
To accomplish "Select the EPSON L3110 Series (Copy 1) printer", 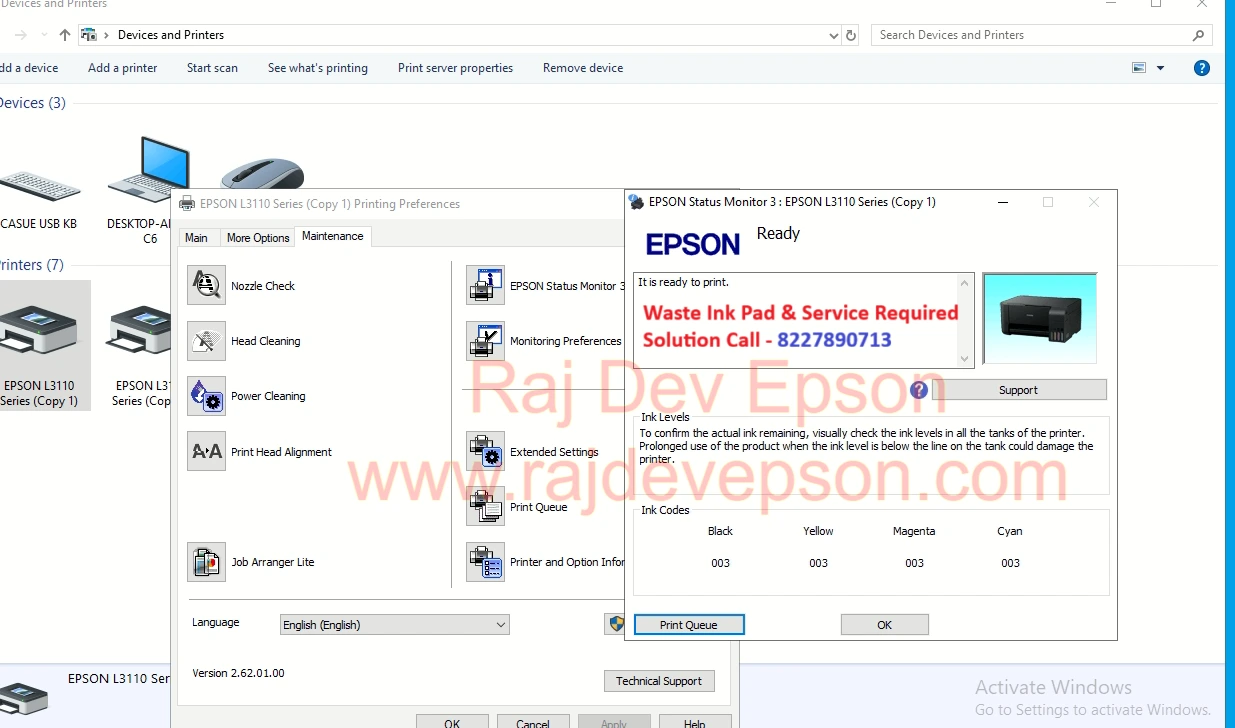I will (40, 345).
